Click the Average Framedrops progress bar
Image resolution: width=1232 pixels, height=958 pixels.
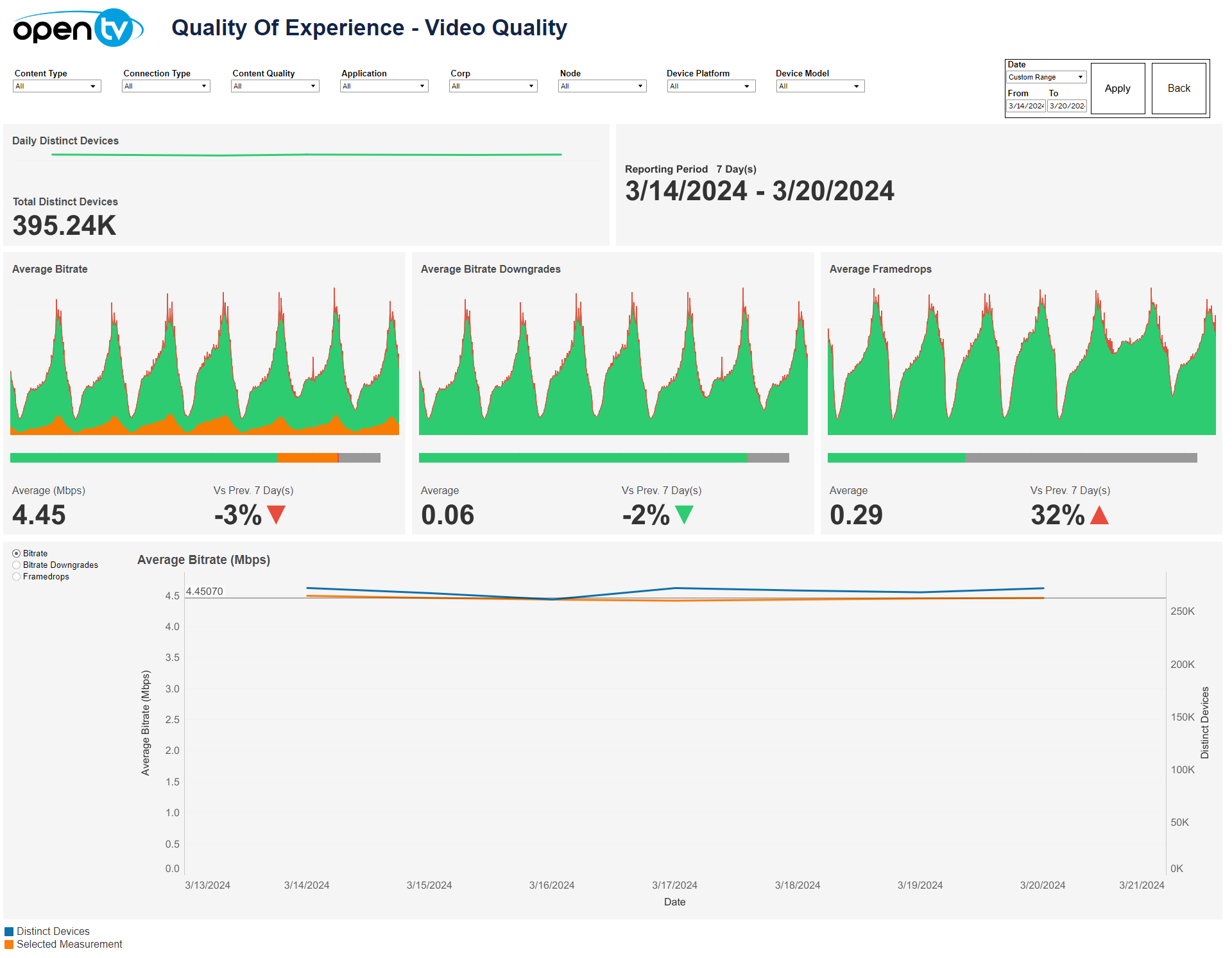pyautogui.click(x=1013, y=458)
